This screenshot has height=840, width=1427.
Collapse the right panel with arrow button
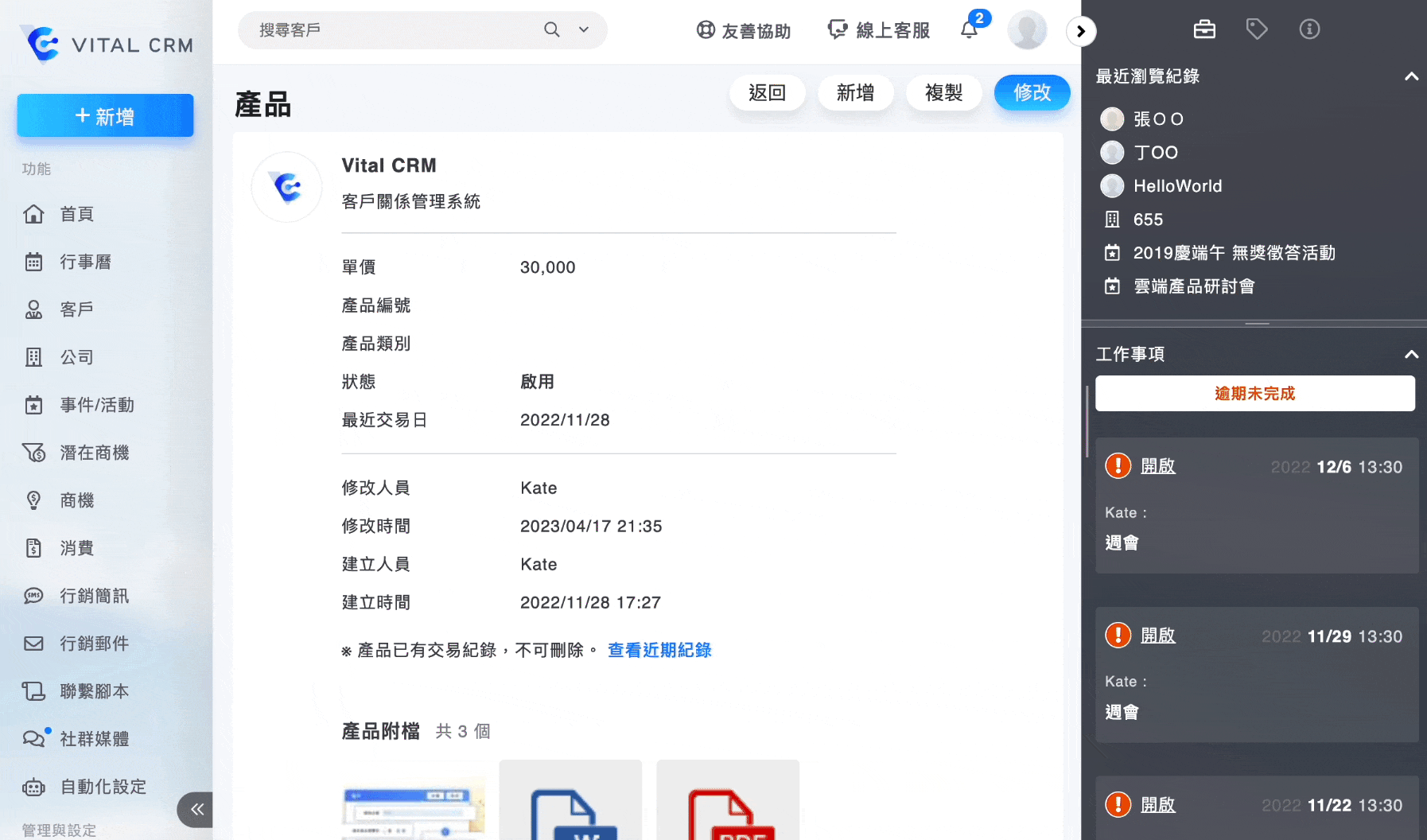coord(1081,31)
